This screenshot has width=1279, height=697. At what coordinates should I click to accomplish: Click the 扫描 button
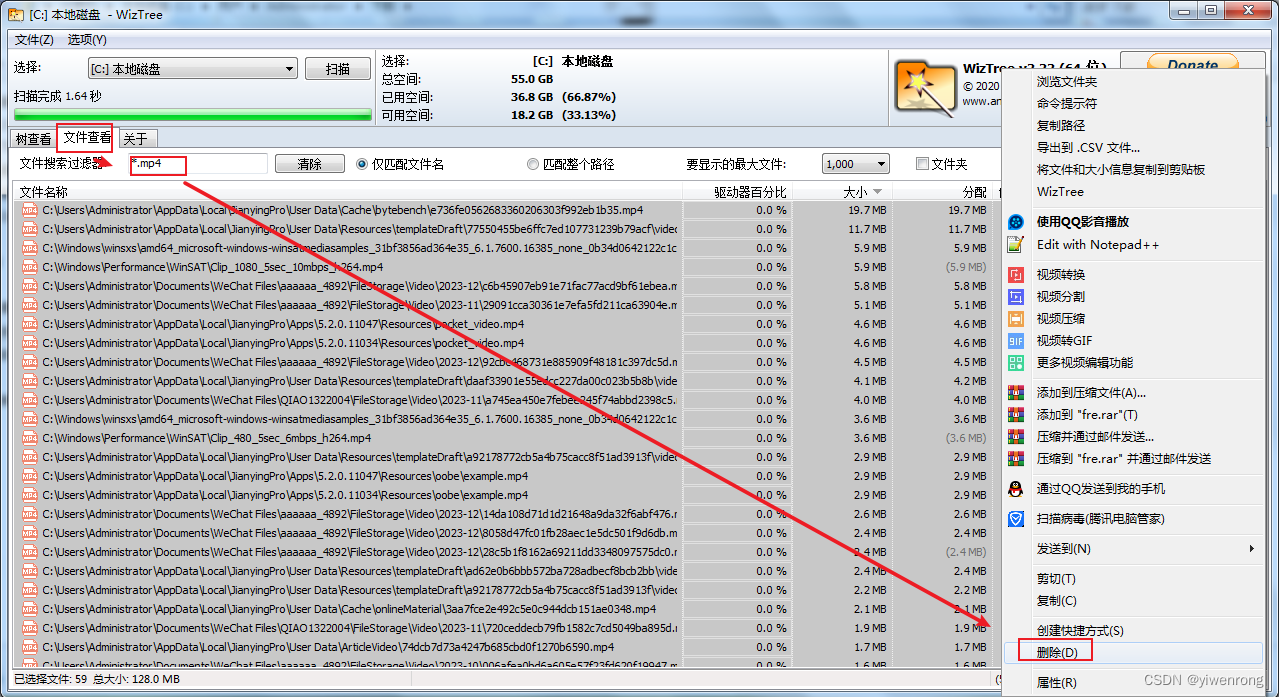(x=338, y=69)
